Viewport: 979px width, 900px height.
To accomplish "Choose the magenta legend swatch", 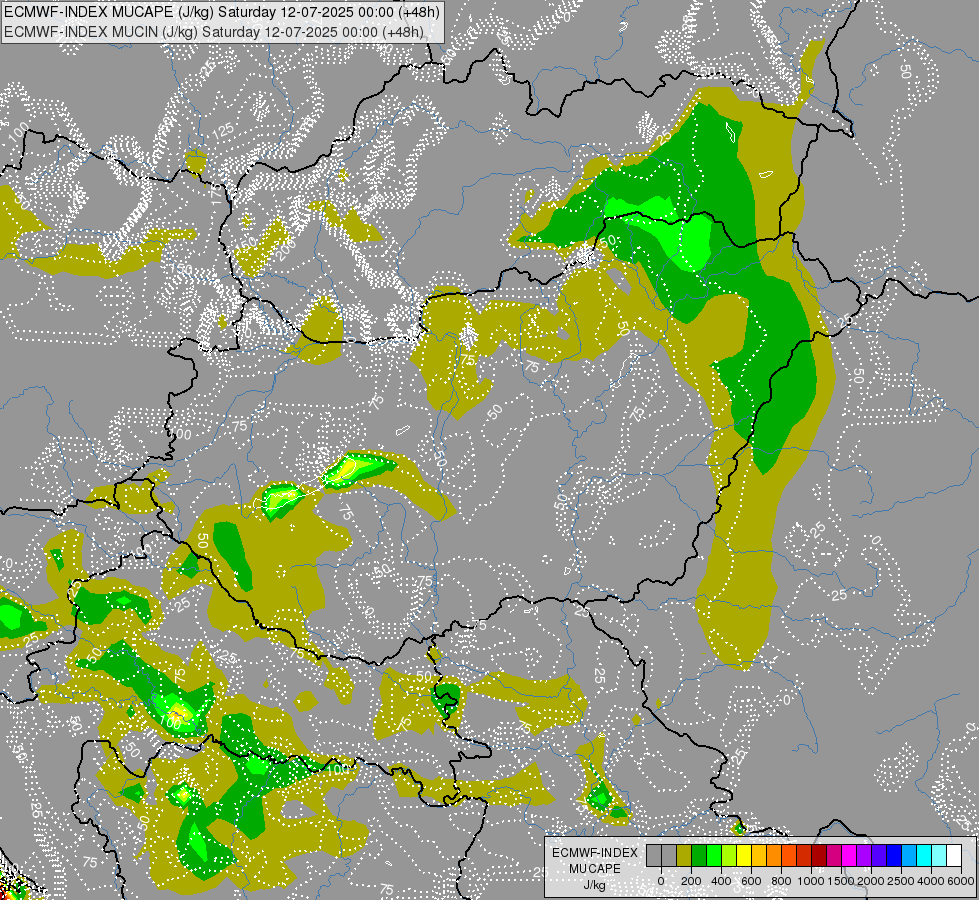I will pyautogui.click(x=850, y=856).
